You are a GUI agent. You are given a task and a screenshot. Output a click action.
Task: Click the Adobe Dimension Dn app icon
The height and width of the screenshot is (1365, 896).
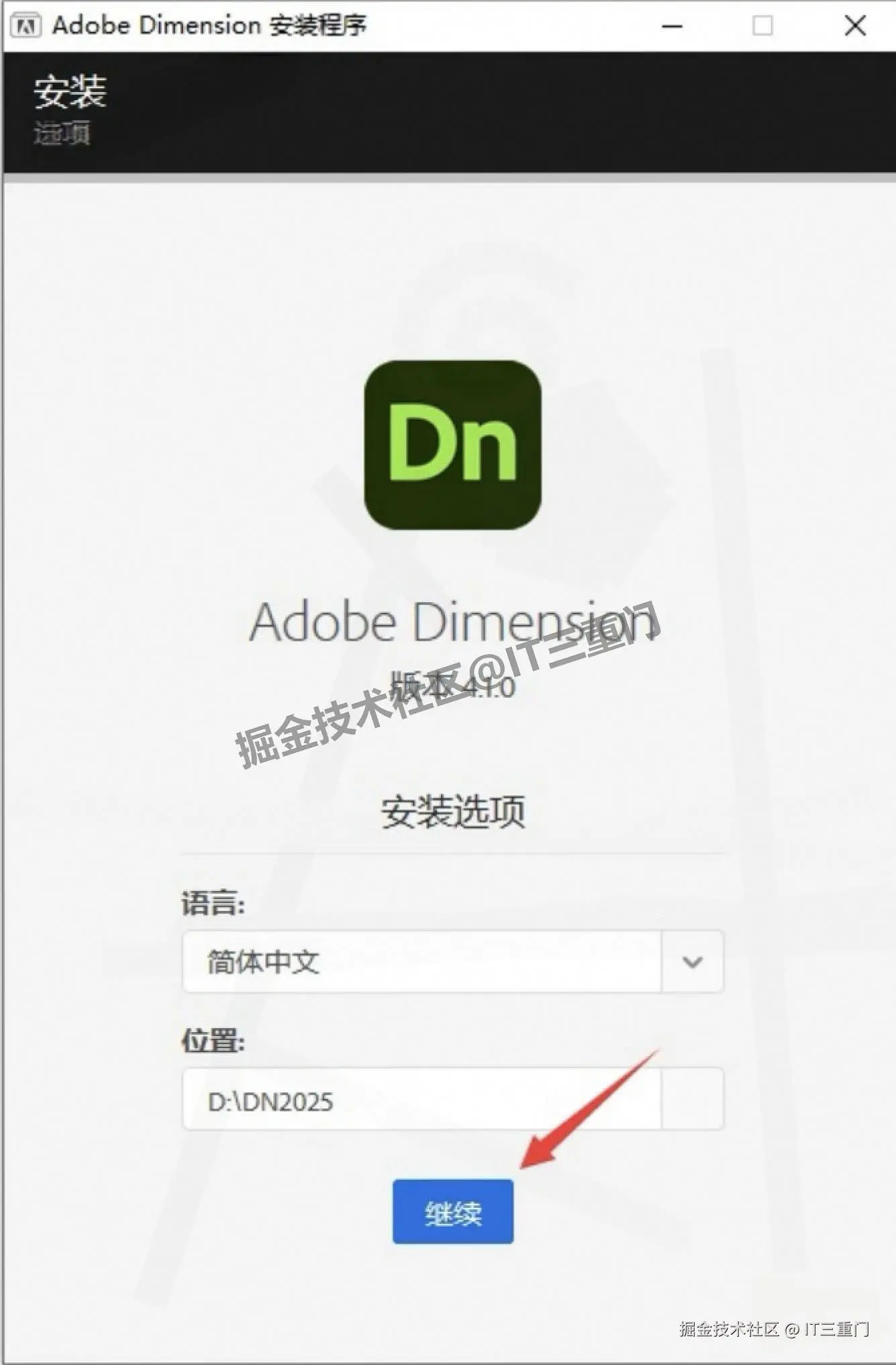[x=452, y=444]
